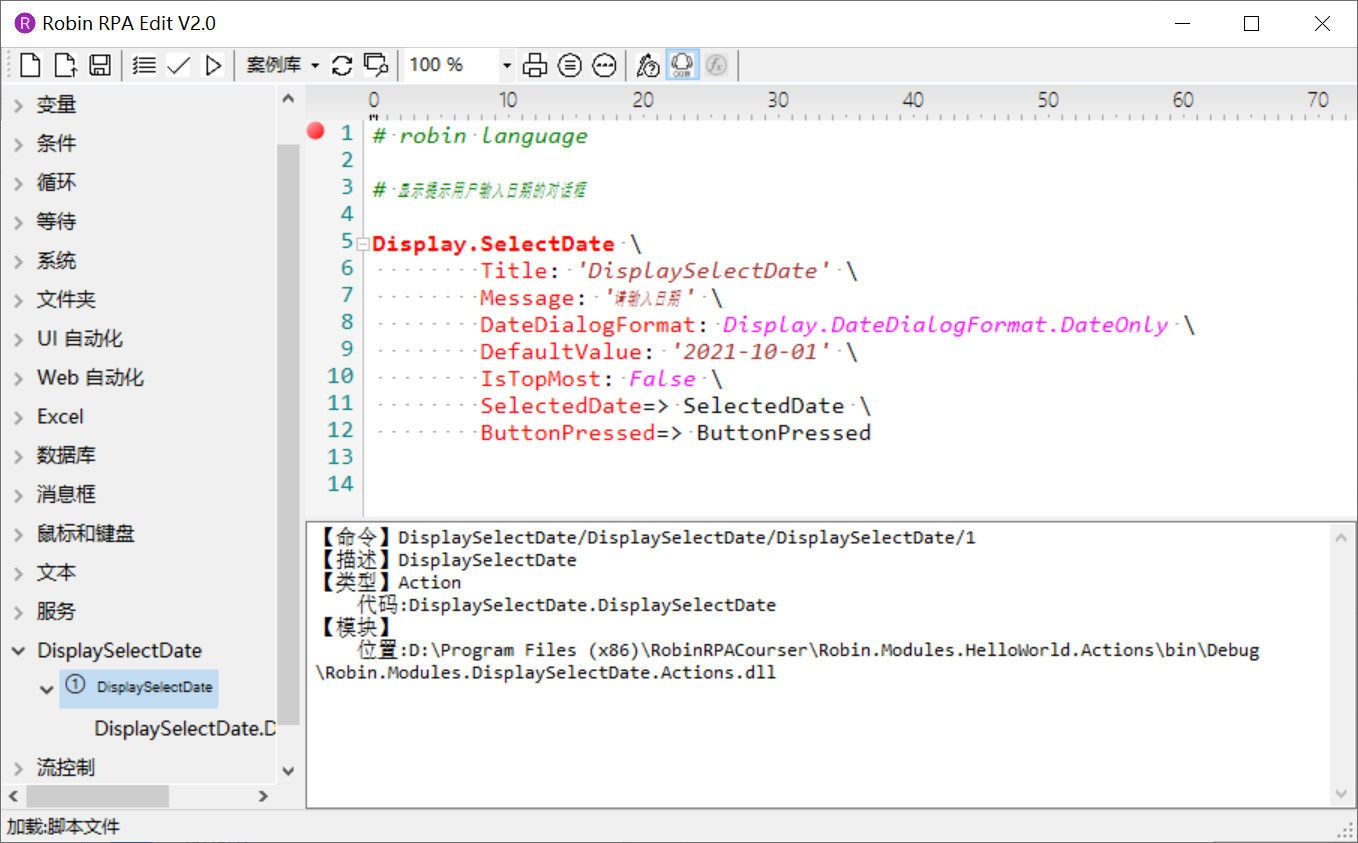1358x843 pixels.
Task: Click the output panel scroll-up arrow
Action: (1342, 537)
